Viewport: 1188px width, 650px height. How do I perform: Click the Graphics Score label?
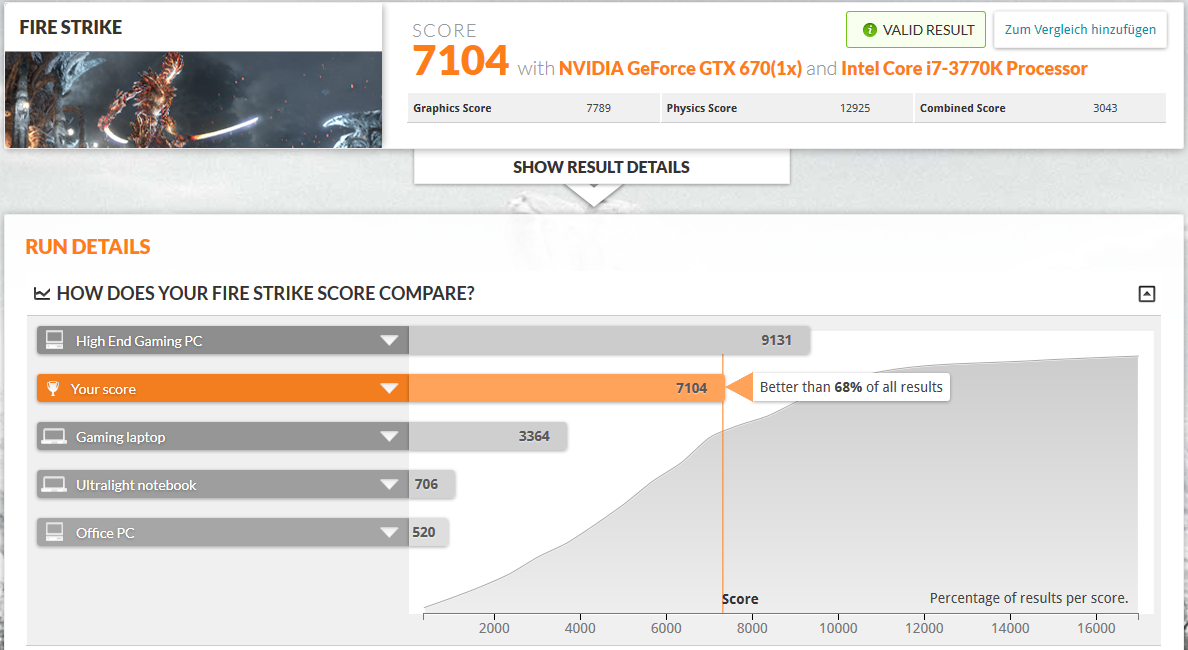(452, 108)
